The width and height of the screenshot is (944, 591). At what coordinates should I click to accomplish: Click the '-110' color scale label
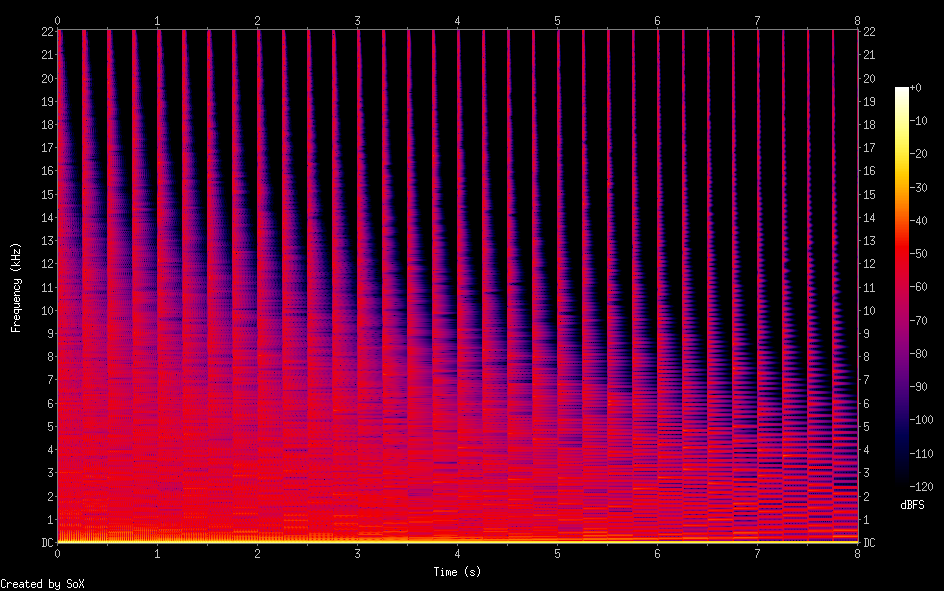(921, 454)
